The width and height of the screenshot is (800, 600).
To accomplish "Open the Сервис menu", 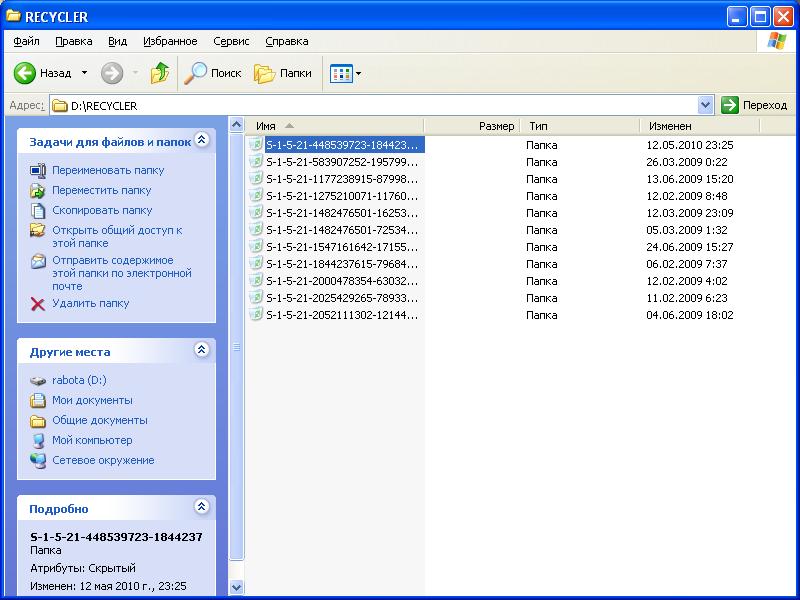I will [x=231, y=42].
